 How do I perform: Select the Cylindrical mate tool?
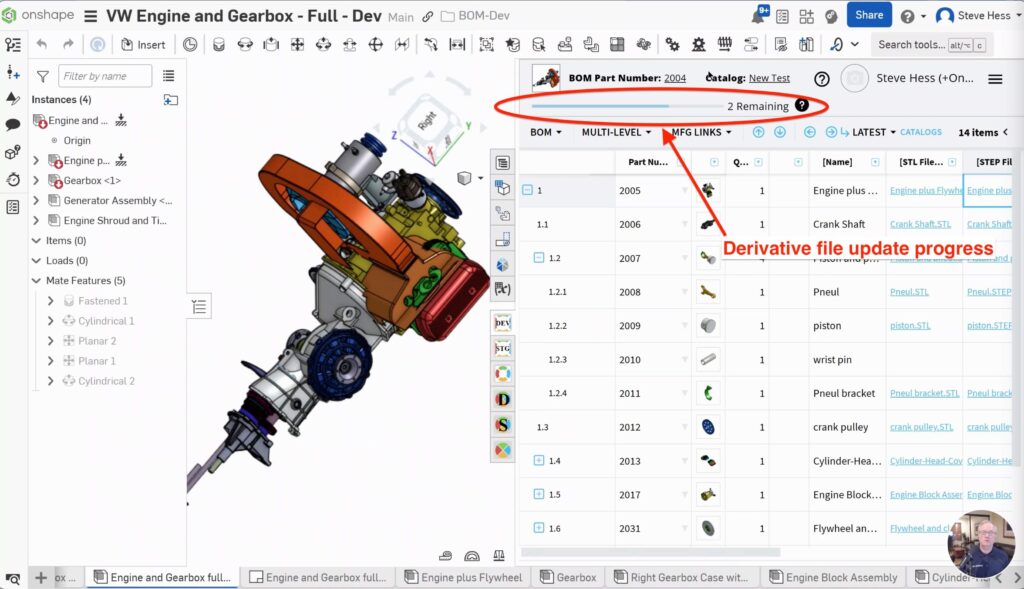pyautogui.click(x=323, y=44)
